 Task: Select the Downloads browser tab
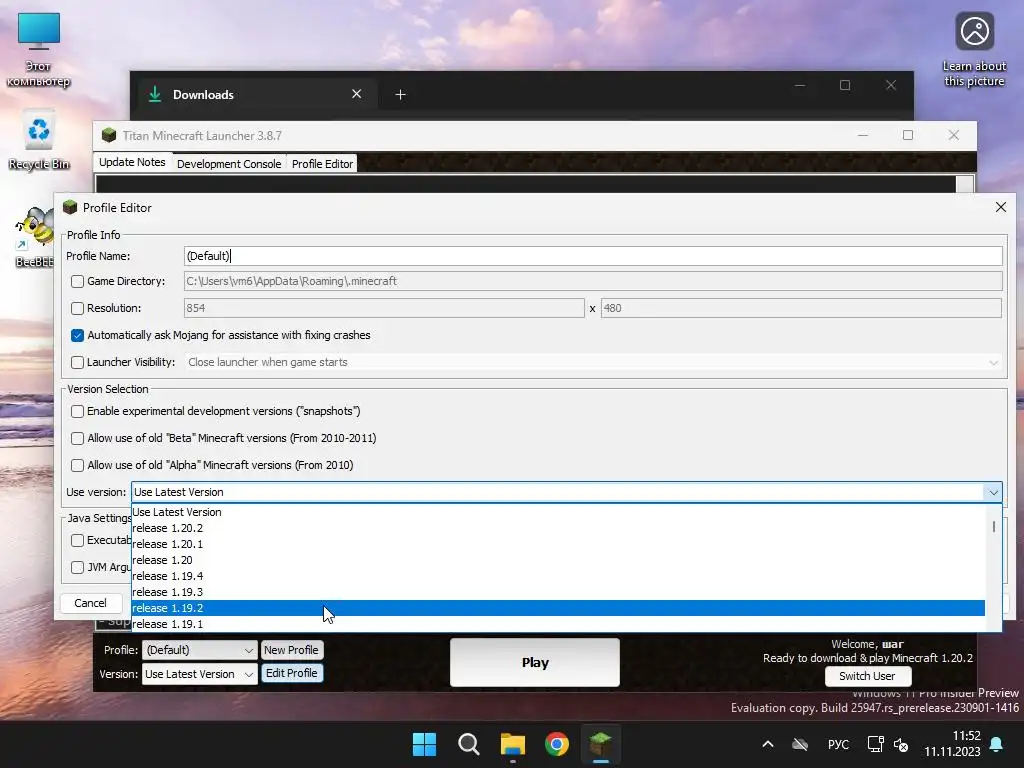click(x=255, y=95)
